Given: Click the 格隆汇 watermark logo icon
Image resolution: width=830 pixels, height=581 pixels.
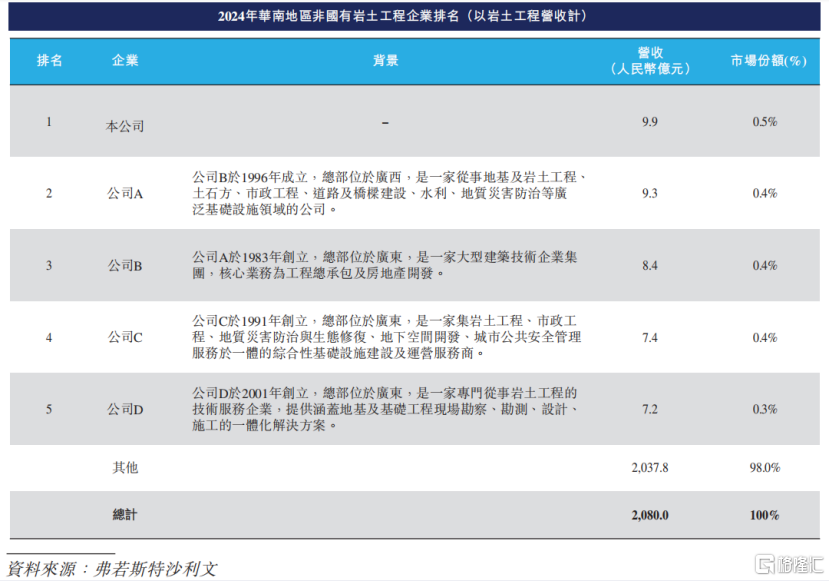Looking at the screenshot, I should (x=766, y=563).
